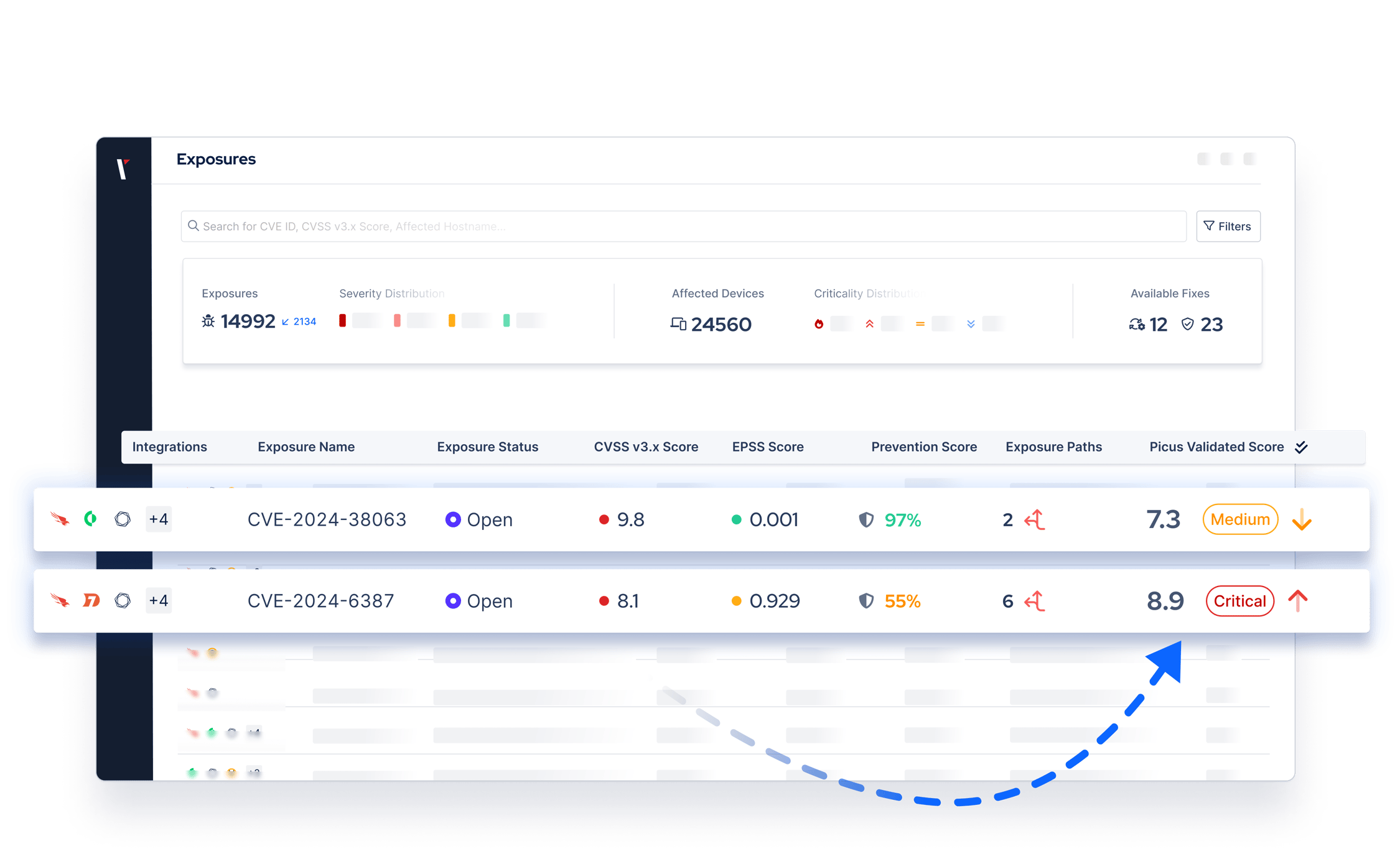Toggle the validated-score sort checkmark in column header
This screenshot has height=864, width=1400.
1301,447
